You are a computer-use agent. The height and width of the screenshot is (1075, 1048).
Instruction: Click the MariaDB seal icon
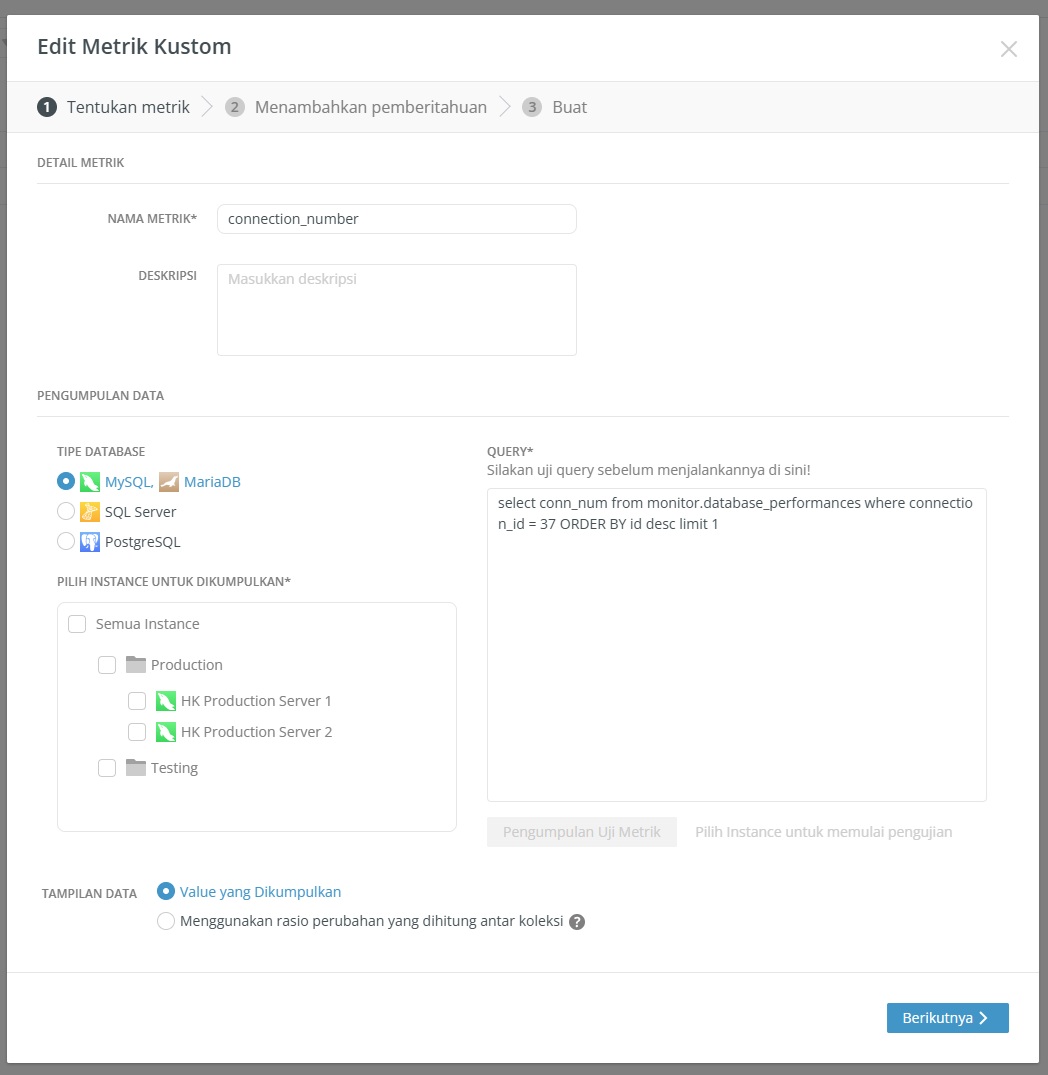(x=169, y=482)
